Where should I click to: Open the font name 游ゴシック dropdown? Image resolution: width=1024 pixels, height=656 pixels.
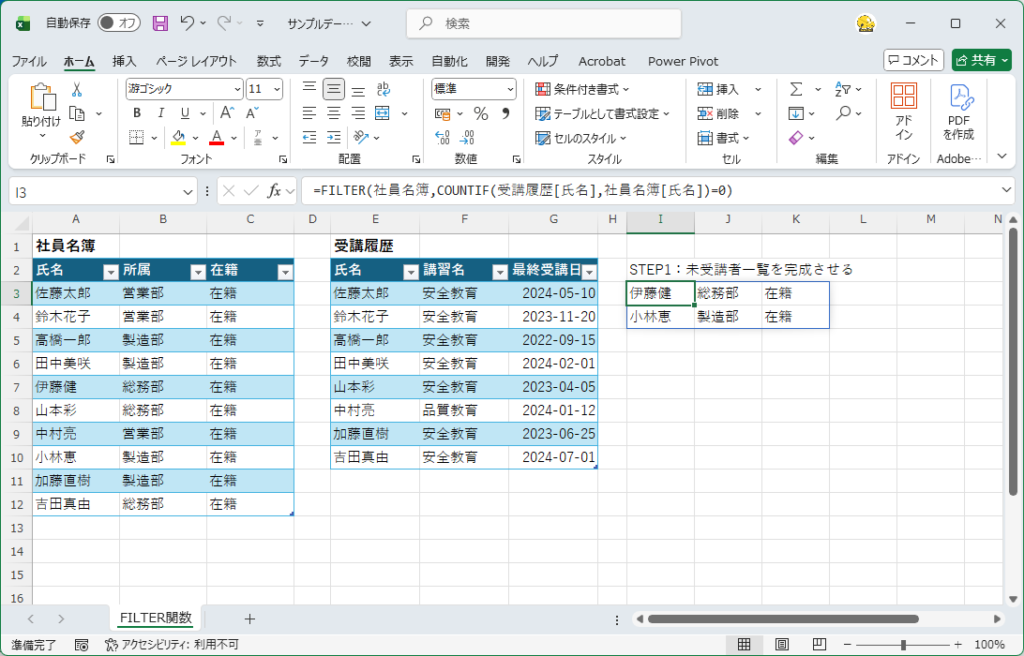point(237,89)
